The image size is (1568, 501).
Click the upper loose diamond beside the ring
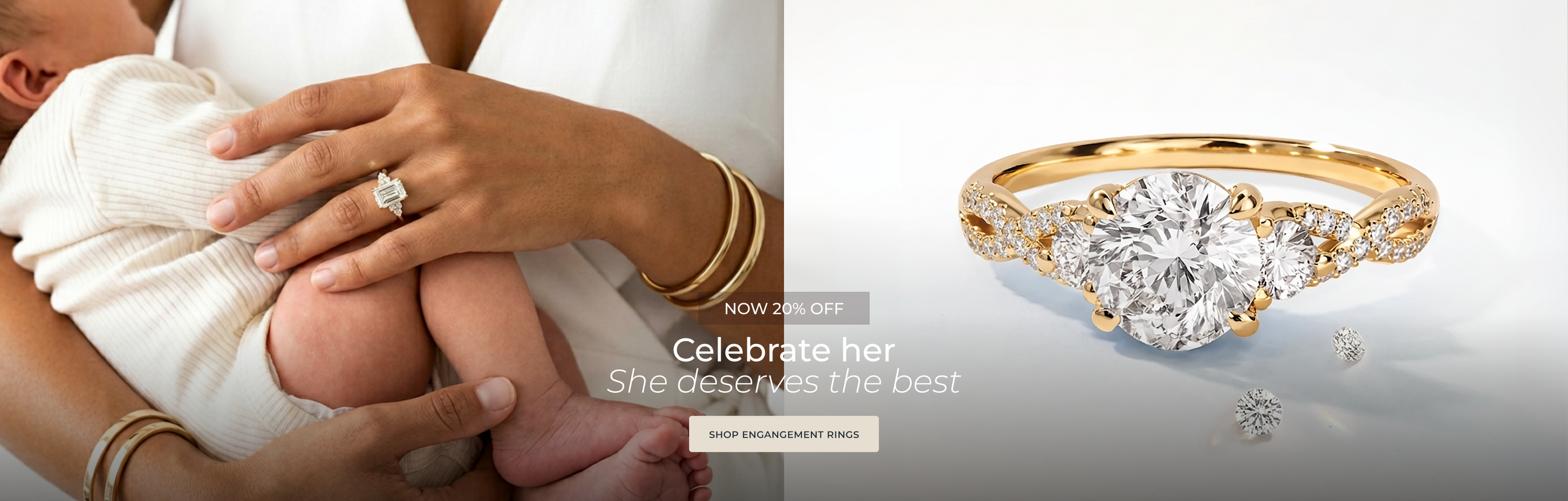click(1349, 344)
